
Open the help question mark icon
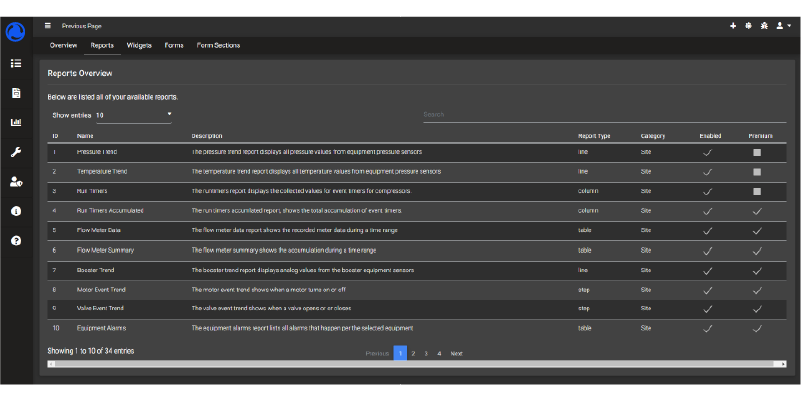[x=16, y=241]
